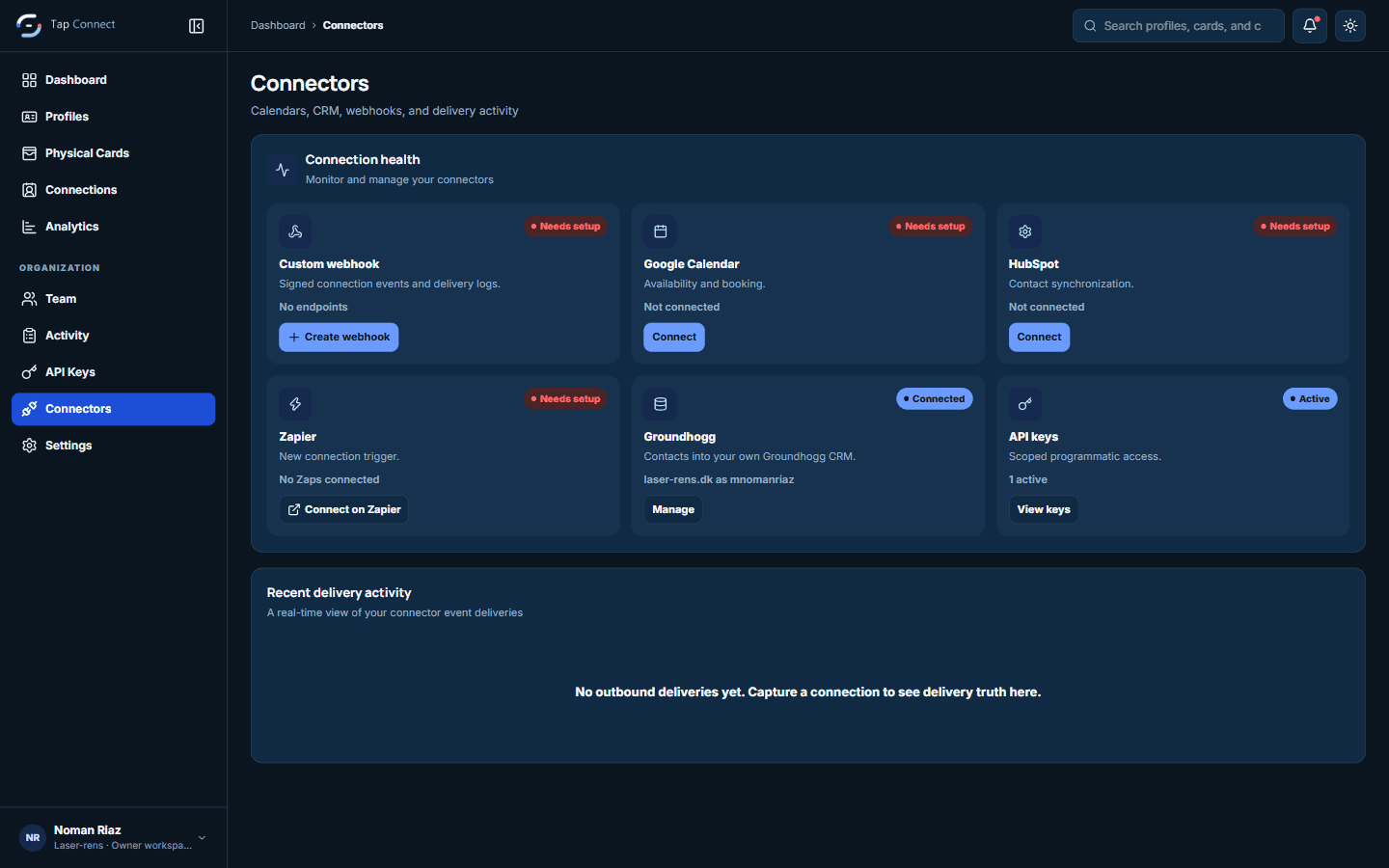This screenshot has width=1389, height=868.
Task: Click the 'No Zaps connected' status text
Action: [329, 480]
